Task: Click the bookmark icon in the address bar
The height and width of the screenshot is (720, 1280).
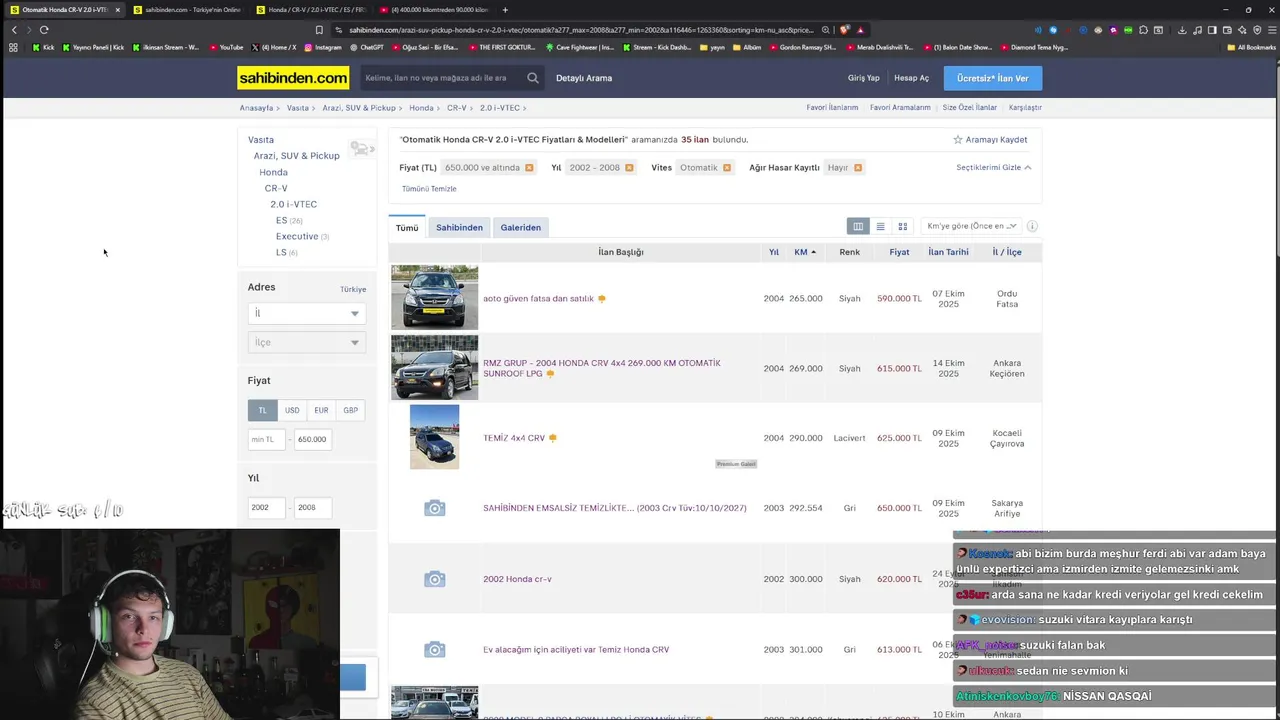Action: click(x=319, y=30)
